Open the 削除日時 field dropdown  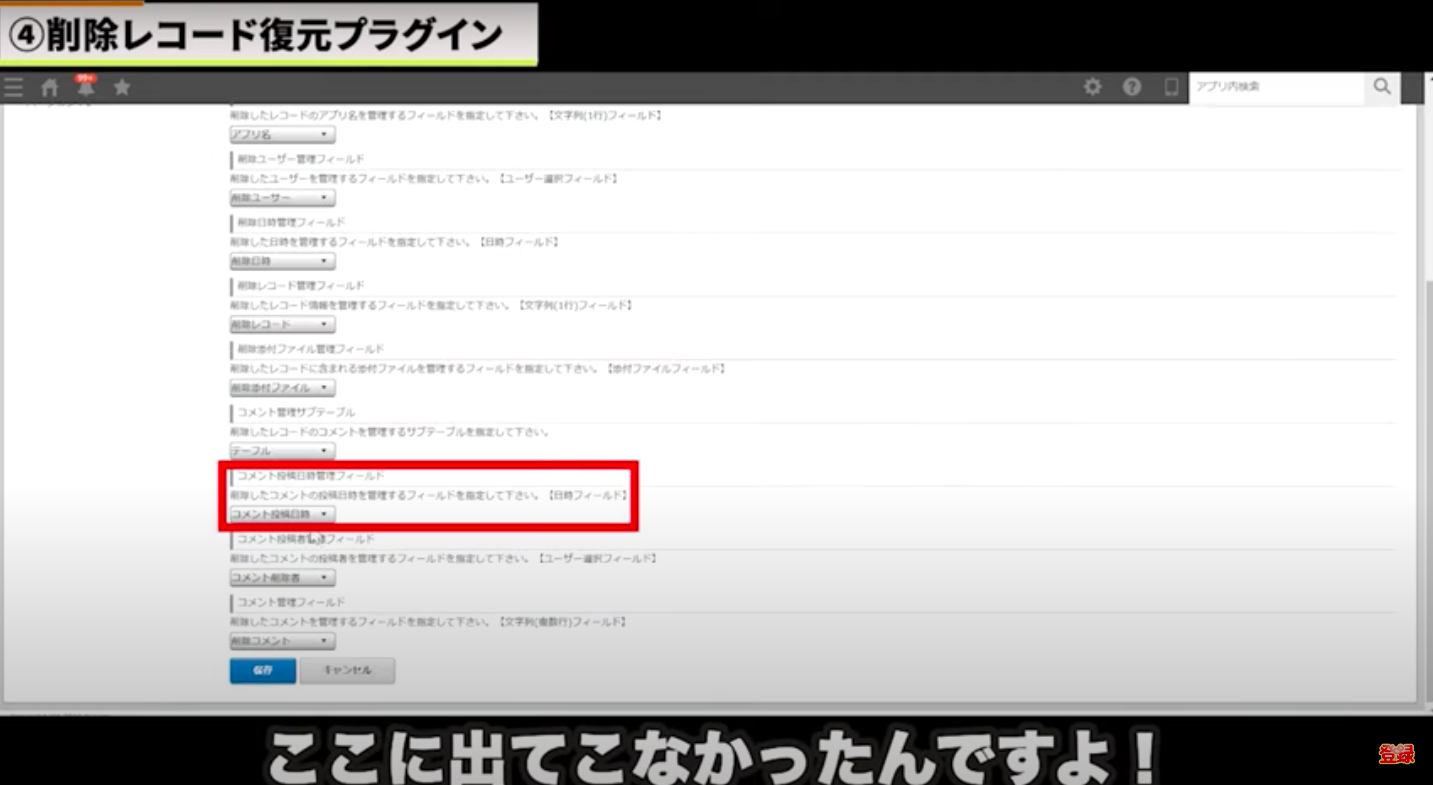coord(282,261)
